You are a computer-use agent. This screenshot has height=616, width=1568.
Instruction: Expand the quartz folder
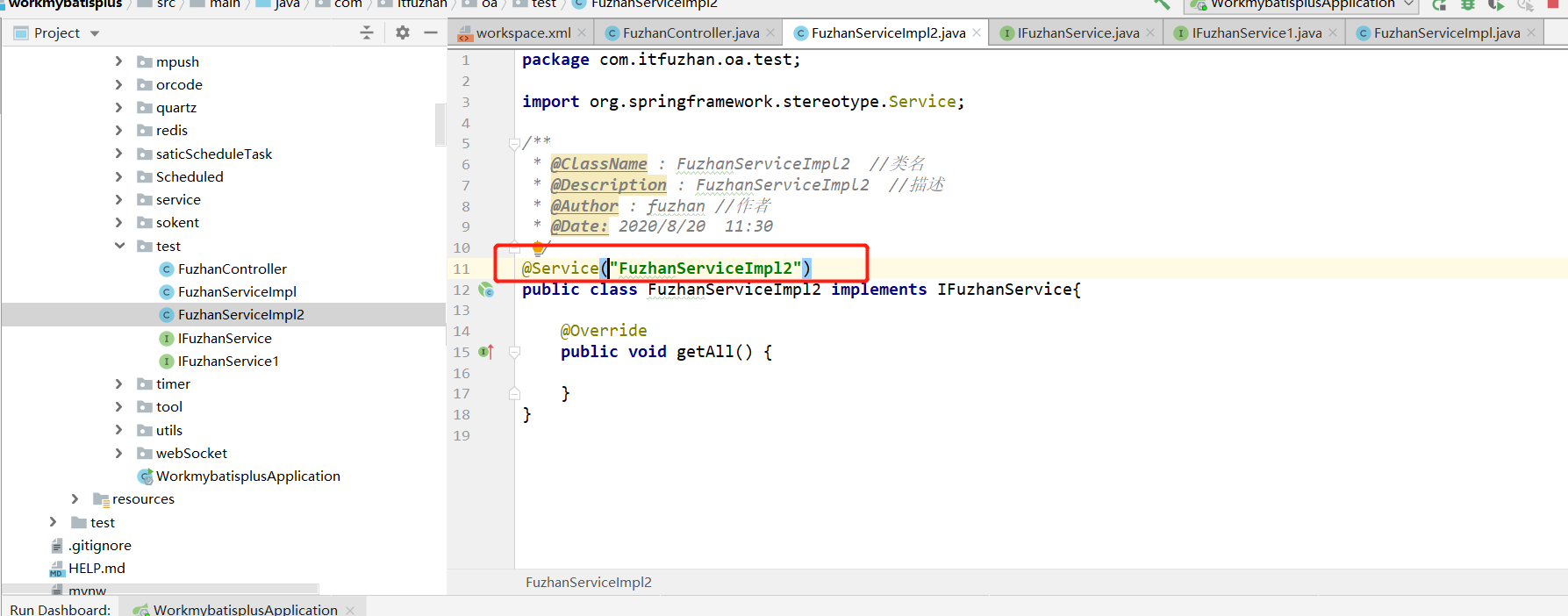click(x=119, y=107)
